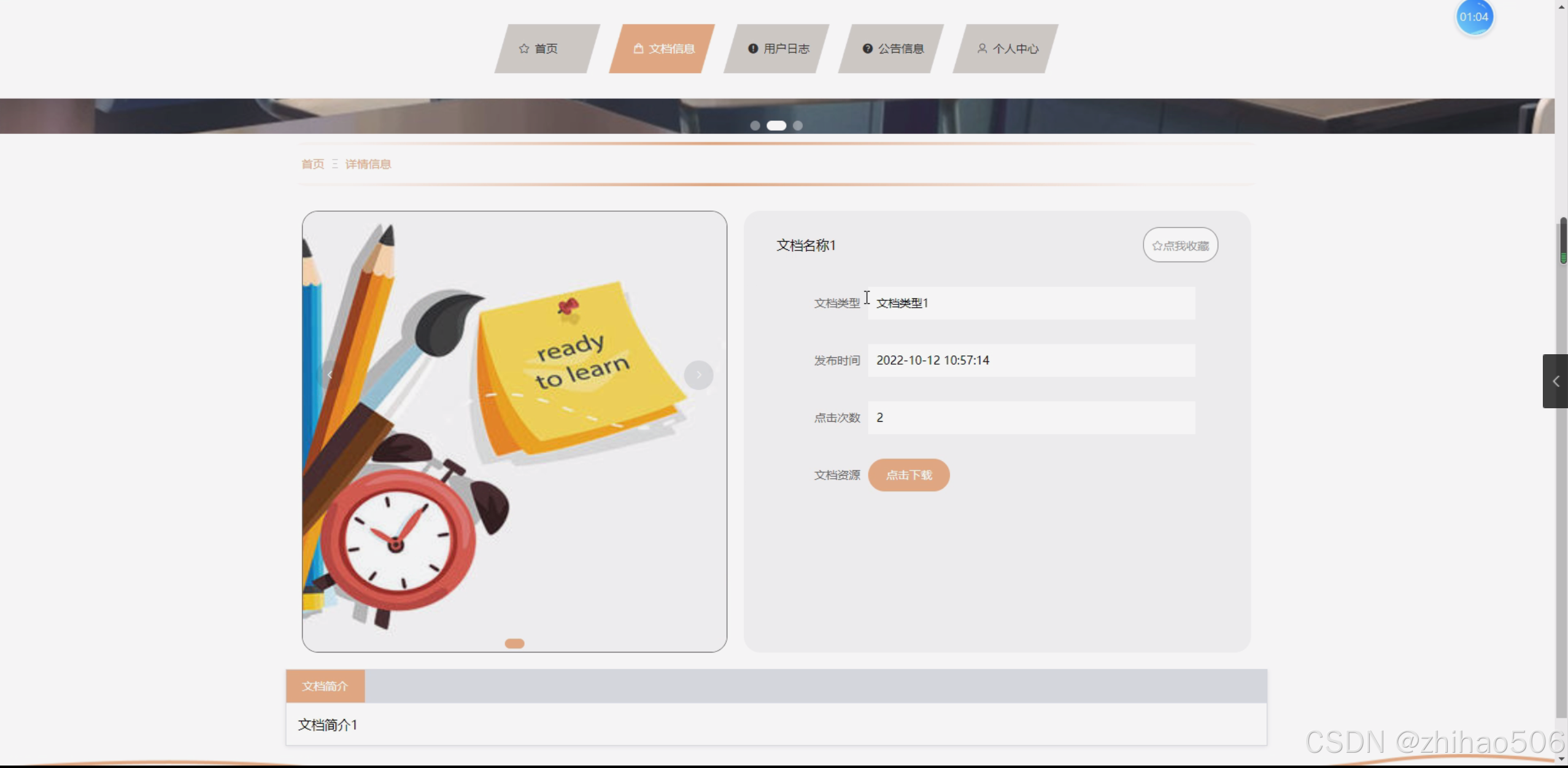
Task: Click the exclamation icon beside 用户日志
Action: [753, 48]
